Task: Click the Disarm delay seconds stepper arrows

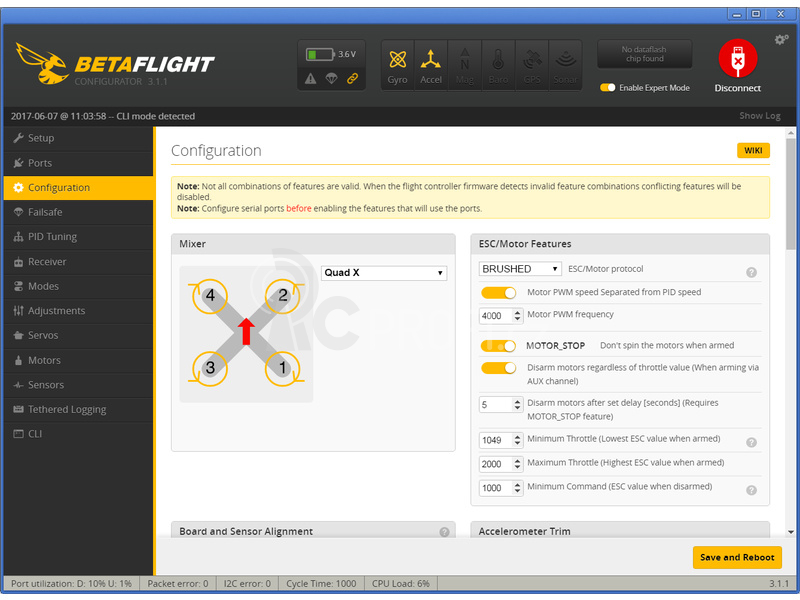Action: click(x=517, y=405)
